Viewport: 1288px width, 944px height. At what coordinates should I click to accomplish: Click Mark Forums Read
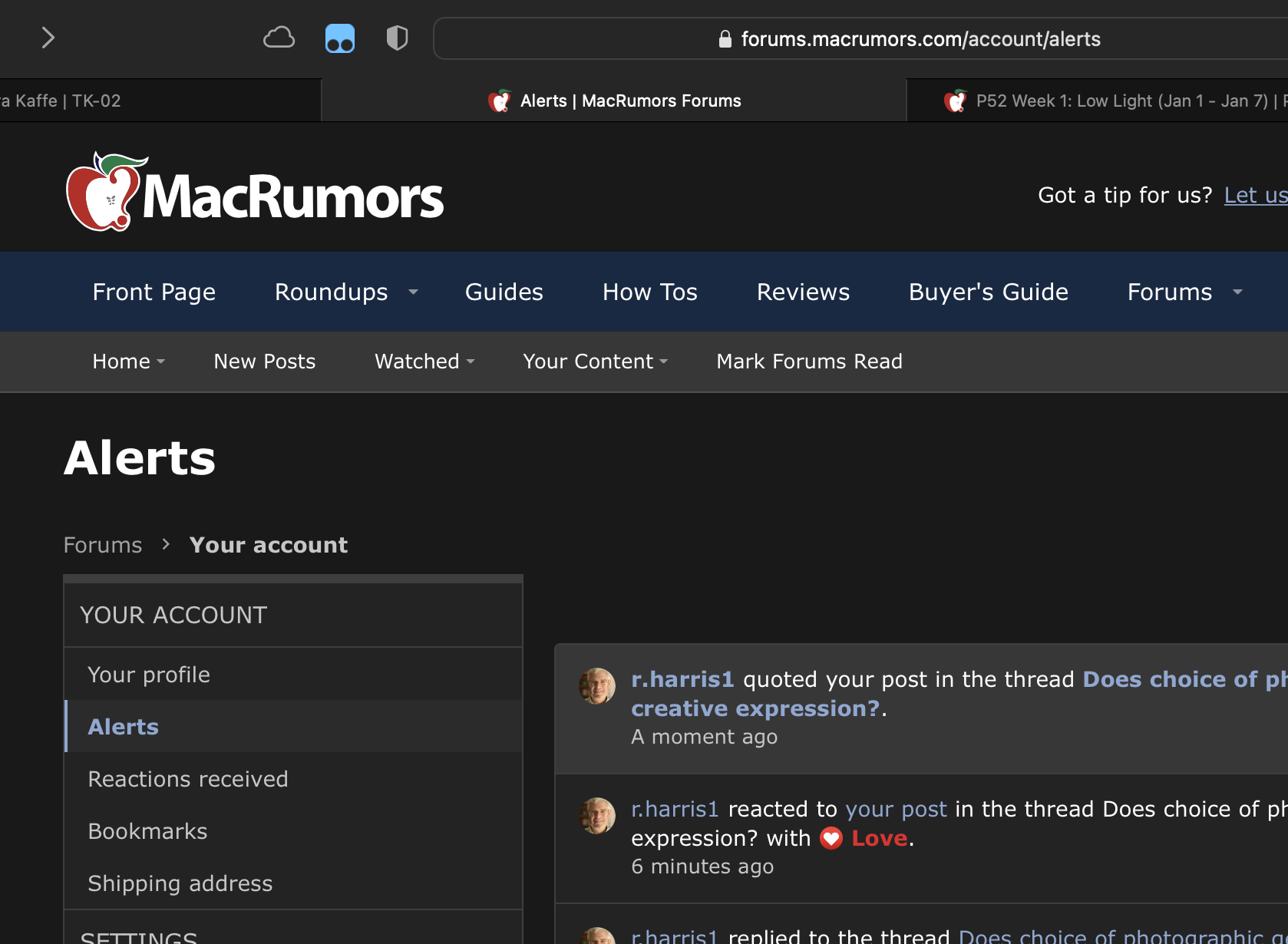[x=809, y=361]
